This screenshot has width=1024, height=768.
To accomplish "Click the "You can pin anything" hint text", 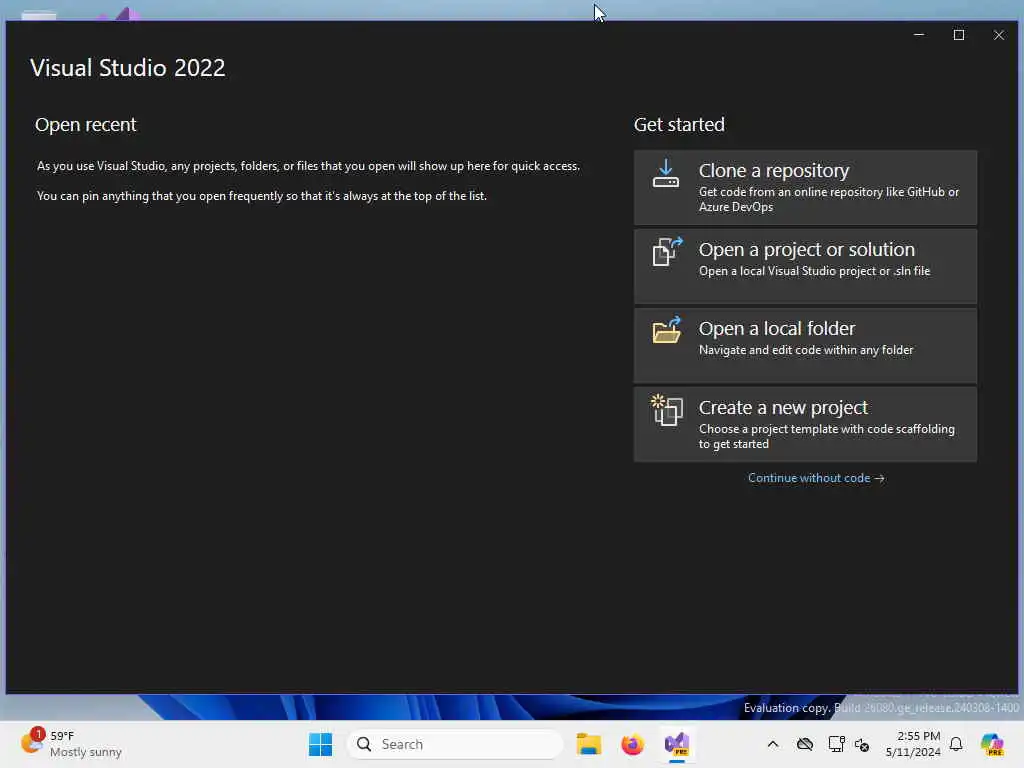I will pos(262,196).
